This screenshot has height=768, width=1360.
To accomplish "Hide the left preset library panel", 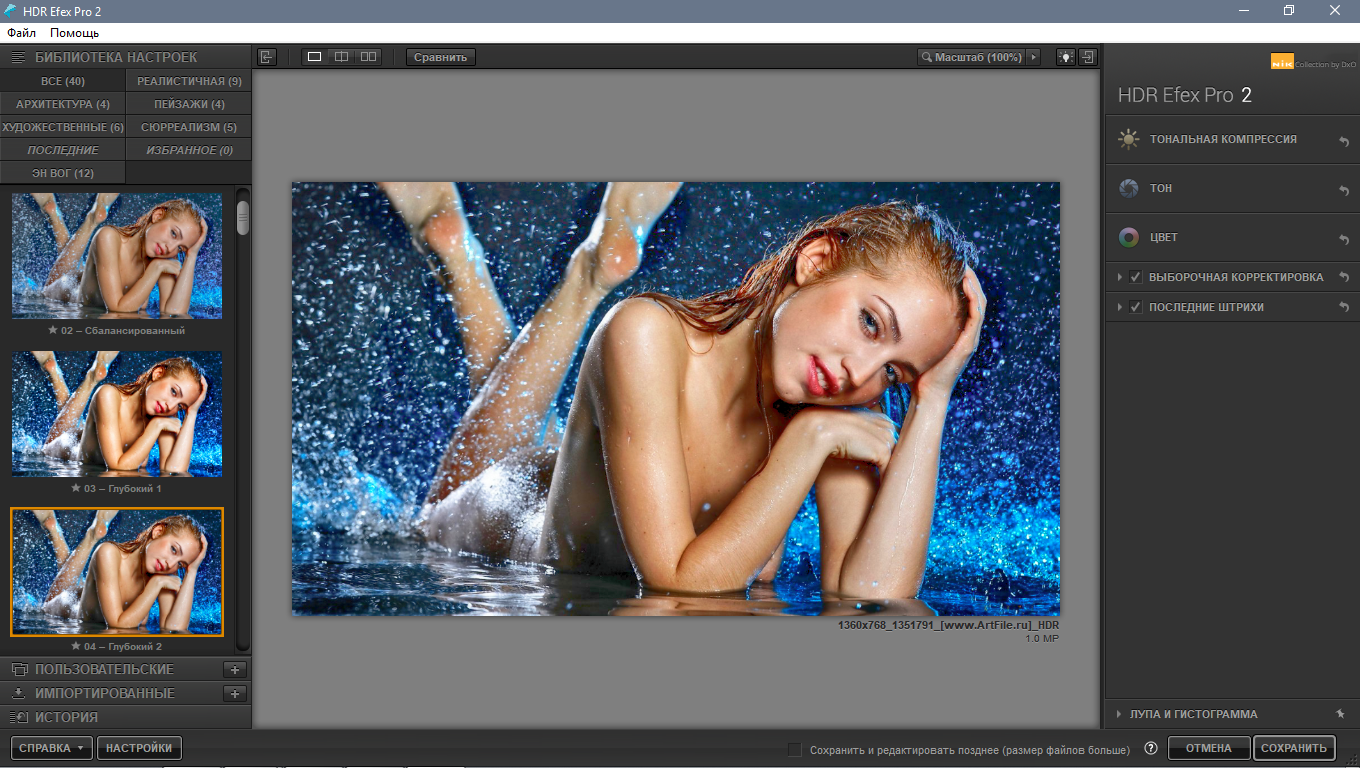I will coord(266,57).
